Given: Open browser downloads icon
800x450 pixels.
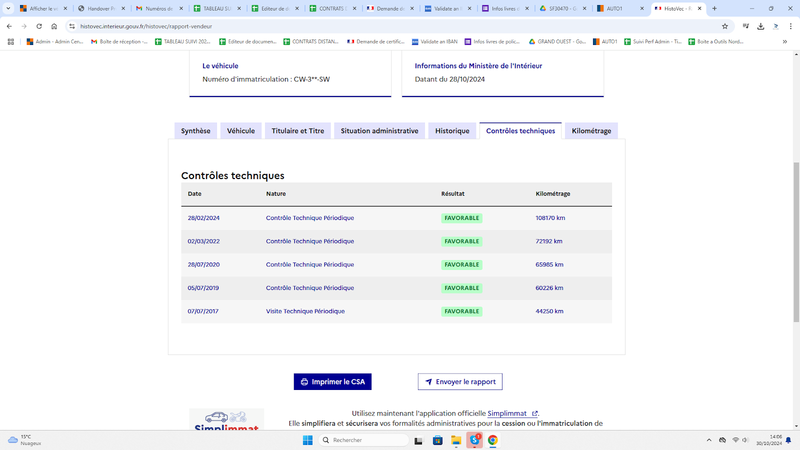Looking at the screenshot, I should coord(761,27).
